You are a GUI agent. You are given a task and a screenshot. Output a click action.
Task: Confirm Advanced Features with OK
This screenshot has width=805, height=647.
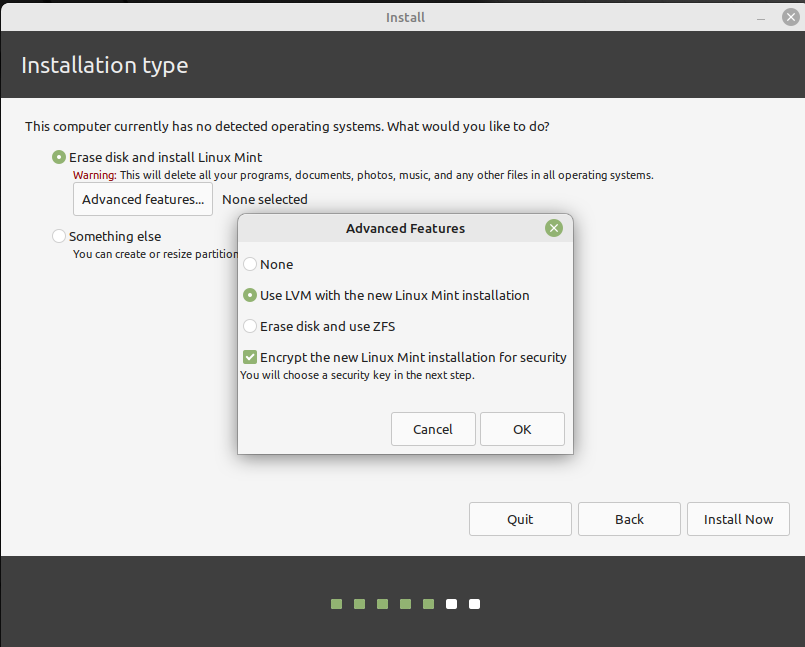522,429
